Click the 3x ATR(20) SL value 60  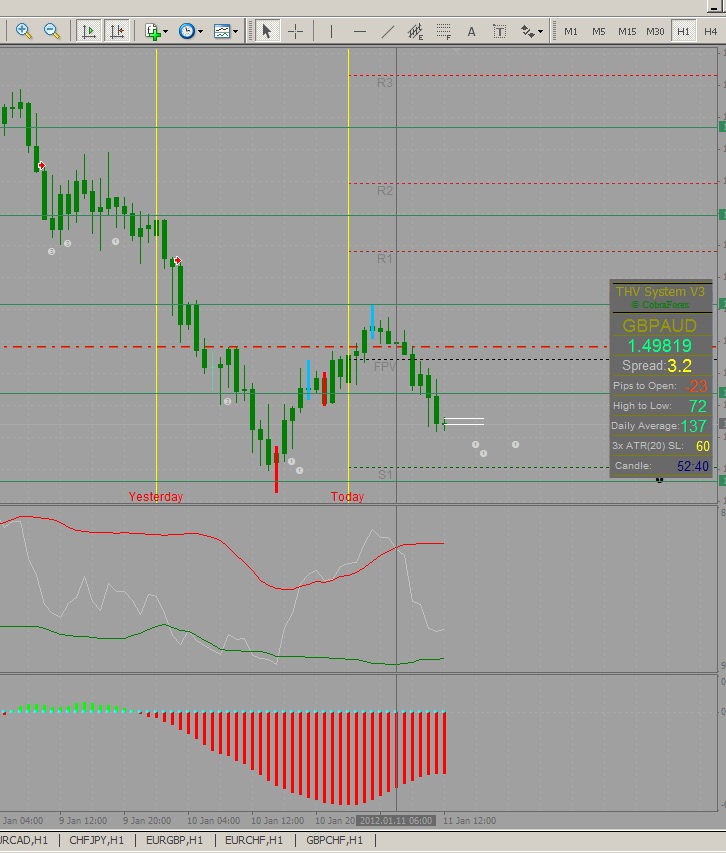[703, 446]
